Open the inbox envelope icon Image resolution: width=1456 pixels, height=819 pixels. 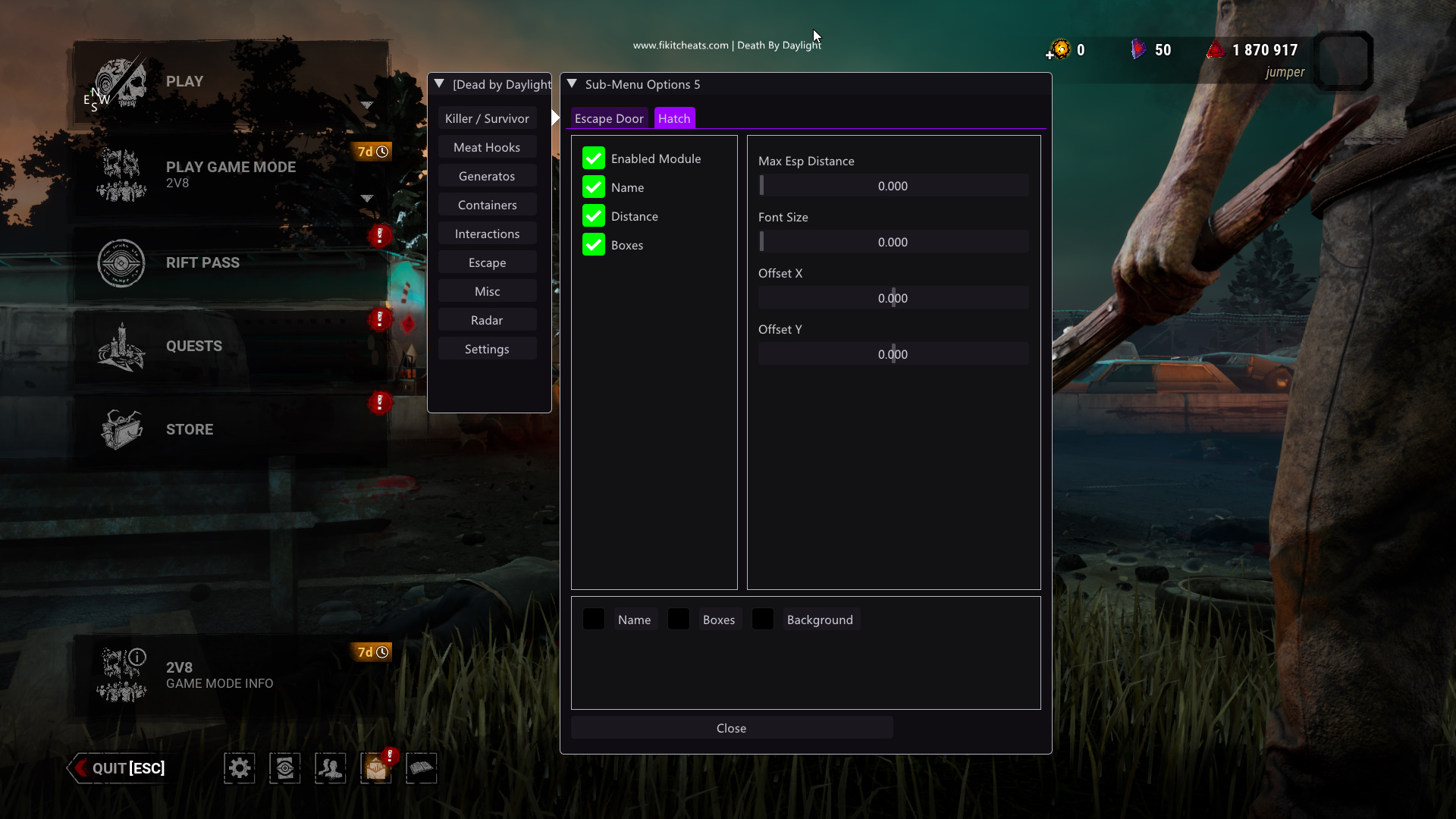click(x=376, y=768)
